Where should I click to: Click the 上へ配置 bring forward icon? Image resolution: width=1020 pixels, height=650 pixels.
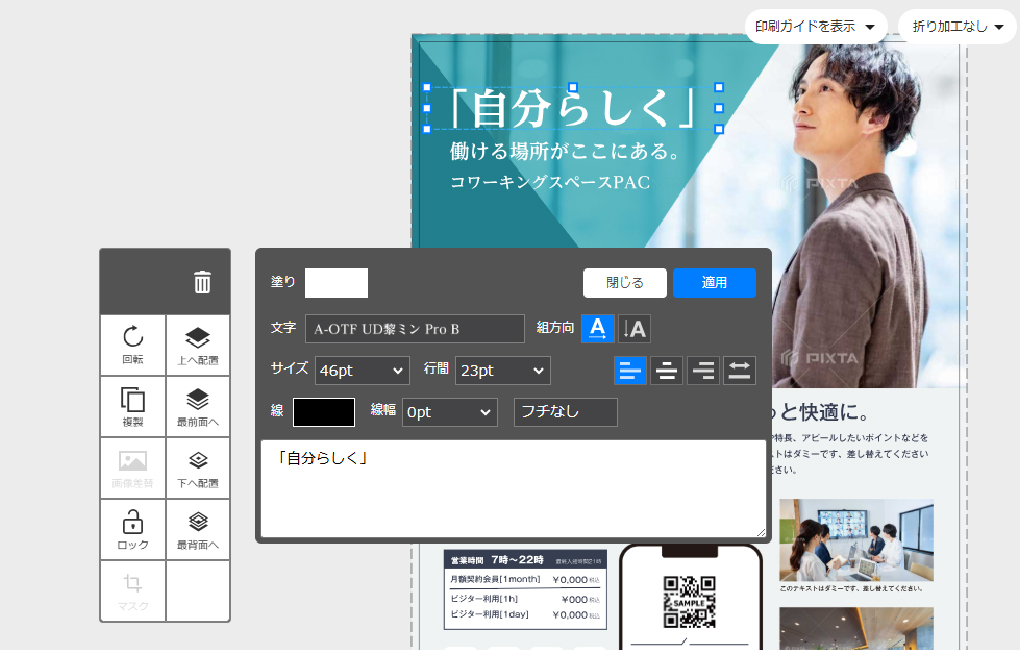click(x=198, y=345)
